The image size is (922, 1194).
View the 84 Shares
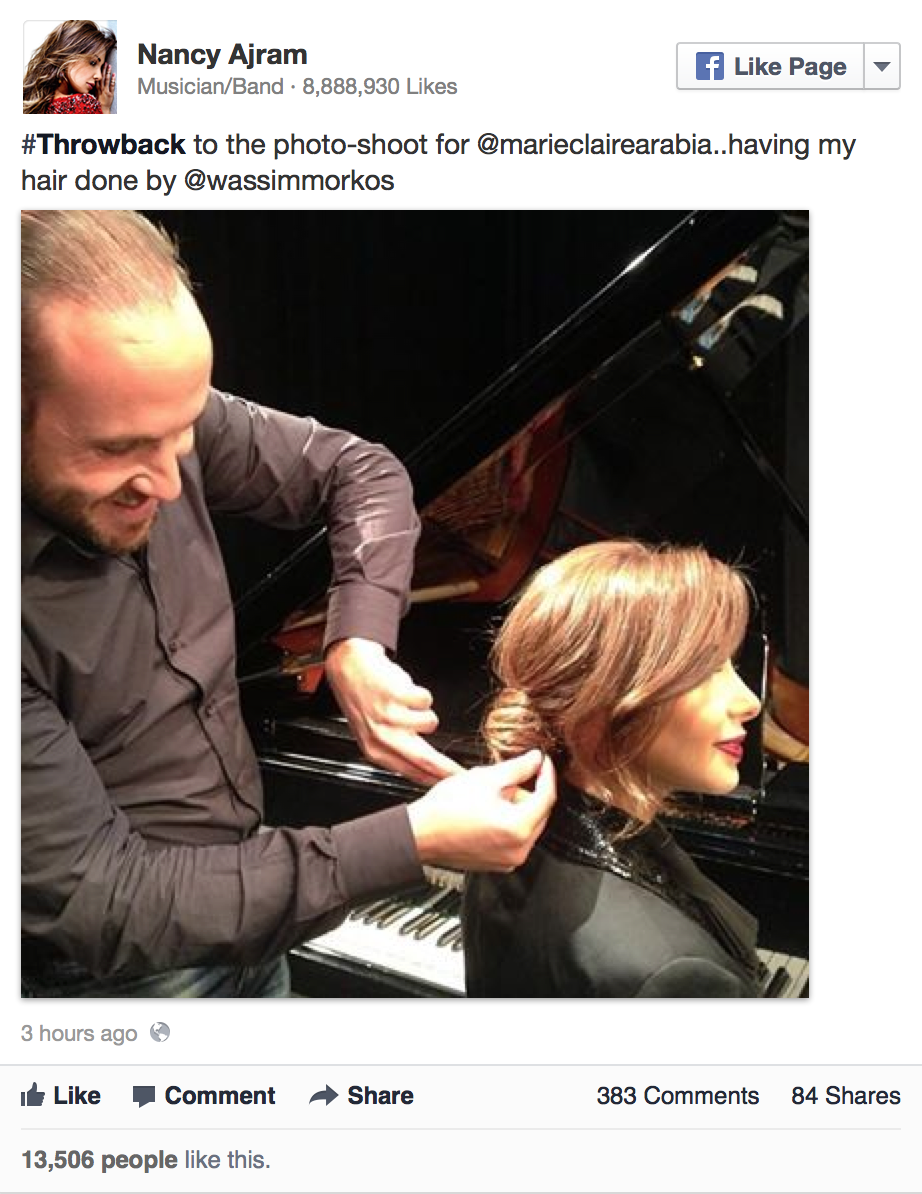[846, 1096]
